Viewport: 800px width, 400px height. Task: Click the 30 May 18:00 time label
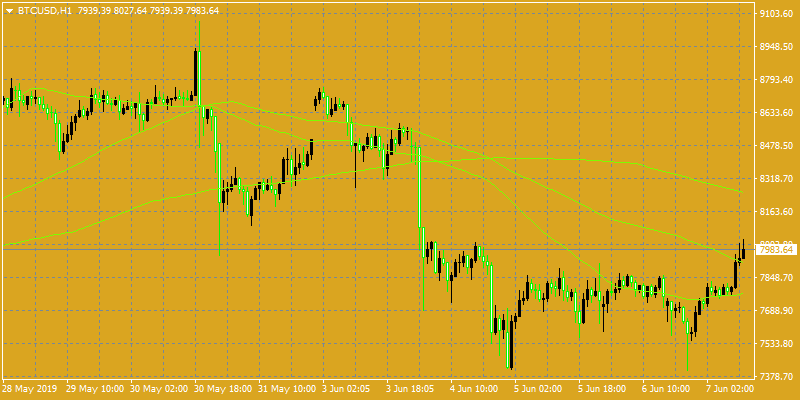click(223, 388)
